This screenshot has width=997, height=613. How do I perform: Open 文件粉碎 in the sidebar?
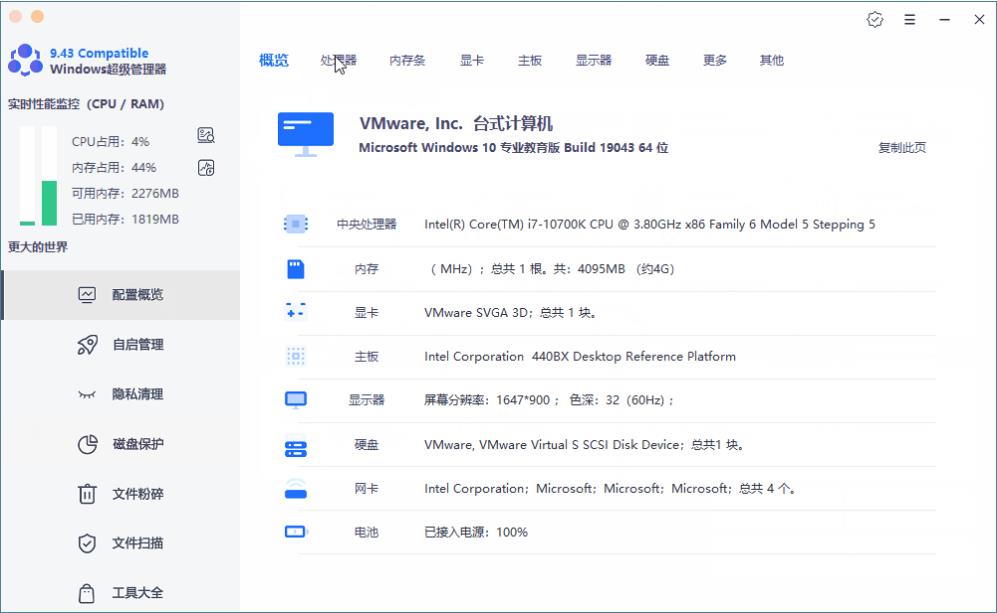coord(121,493)
